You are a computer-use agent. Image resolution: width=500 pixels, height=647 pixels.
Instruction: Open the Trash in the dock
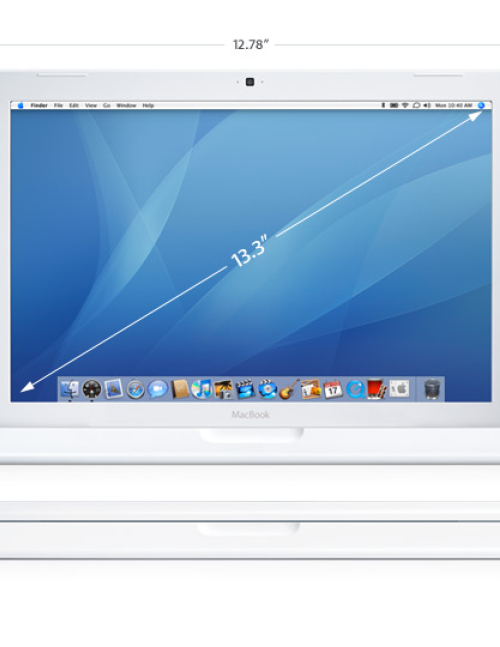tap(432, 389)
